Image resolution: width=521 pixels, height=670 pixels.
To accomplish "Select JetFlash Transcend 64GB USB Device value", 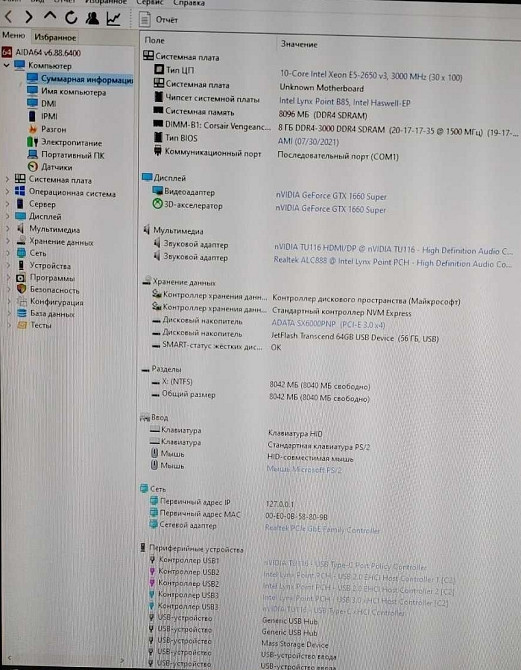I will coord(355,338).
